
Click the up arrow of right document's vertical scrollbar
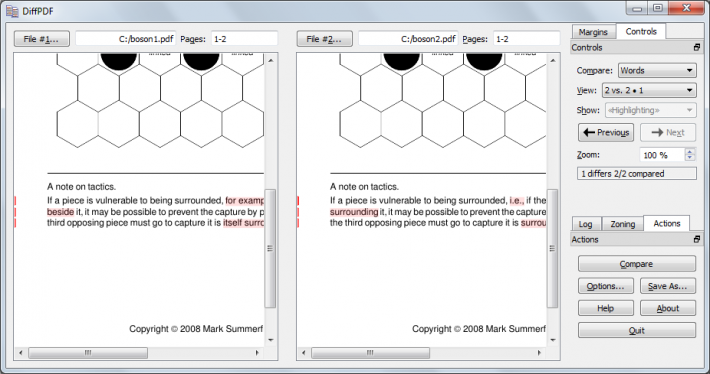coord(553,60)
